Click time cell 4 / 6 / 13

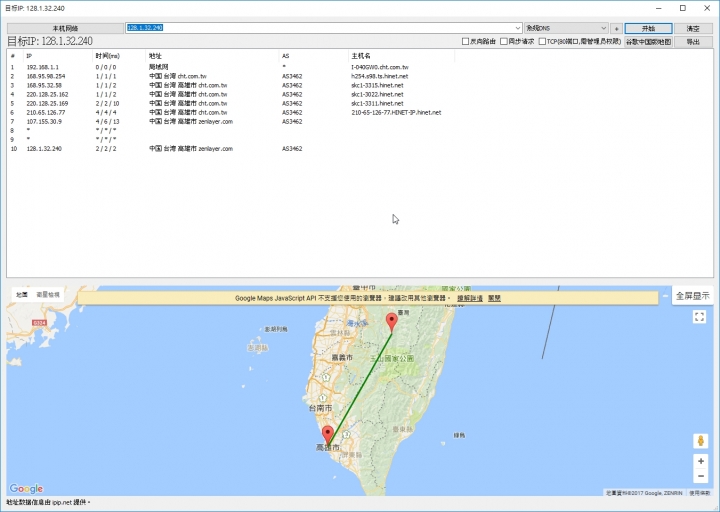107,122
